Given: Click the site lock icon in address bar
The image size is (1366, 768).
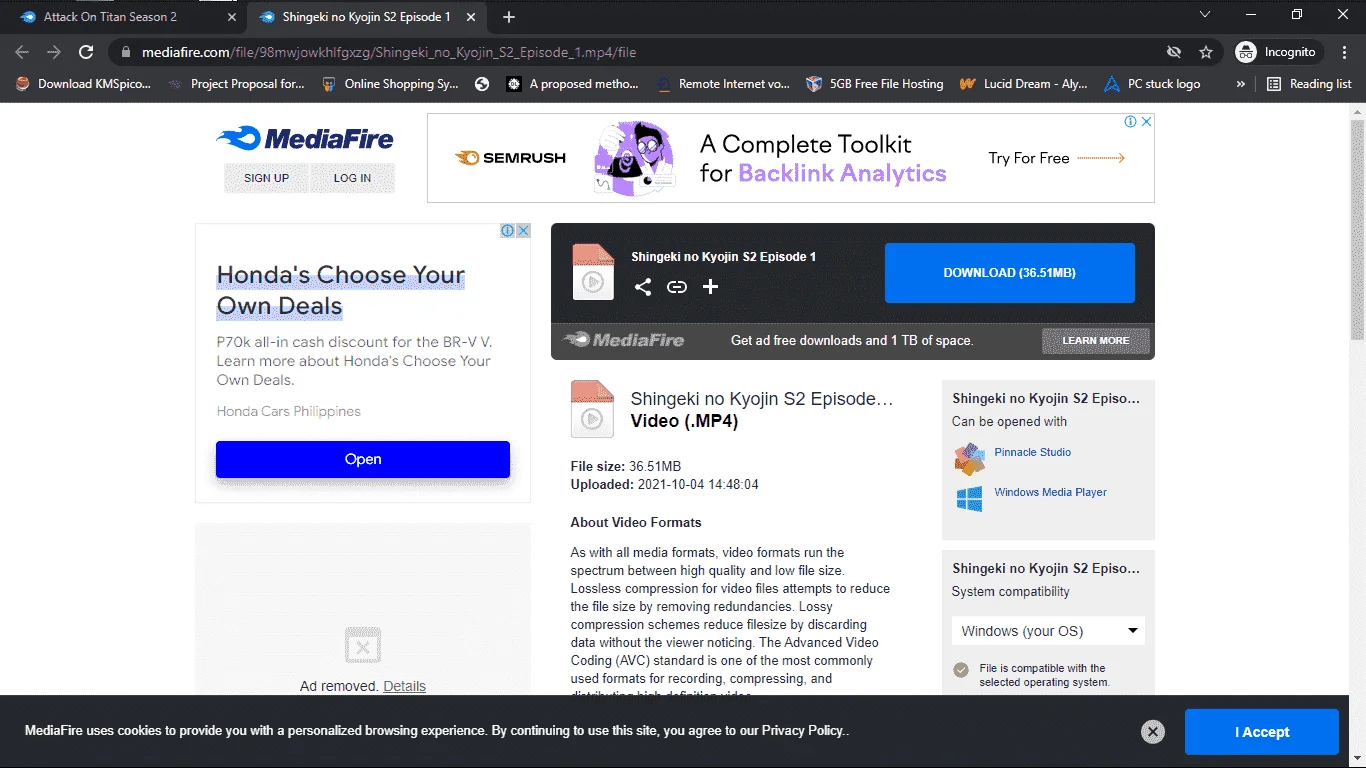Looking at the screenshot, I should click(x=126, y=52).
